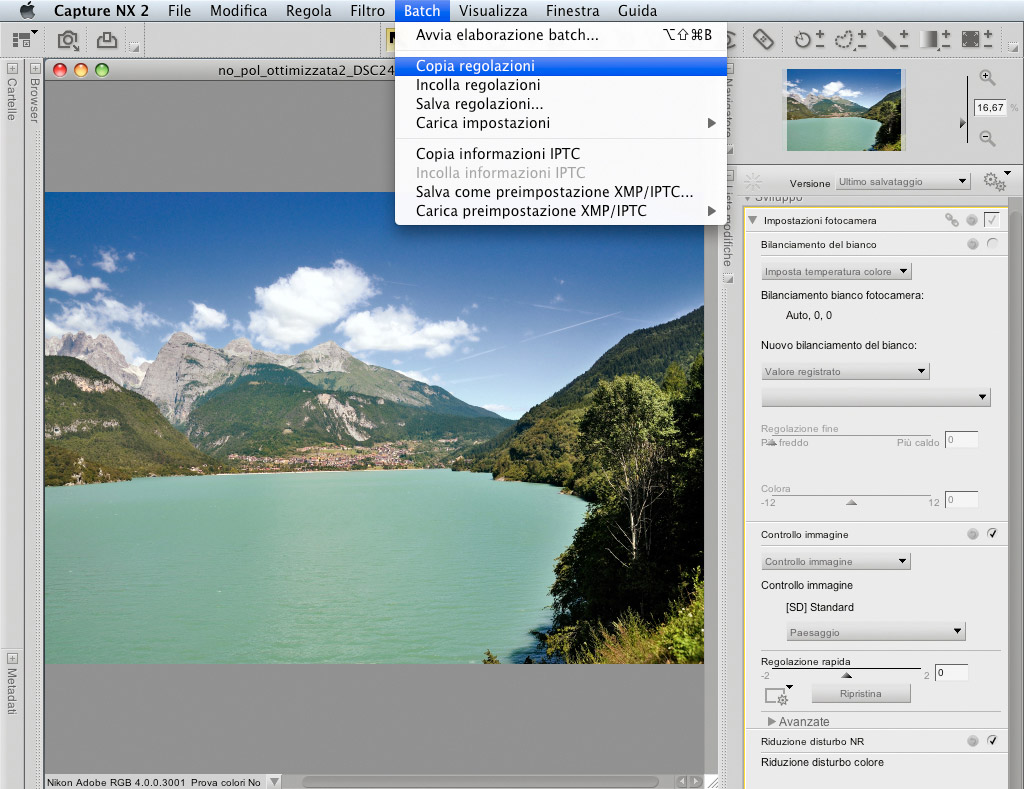Open the Imposta temperatura colore dropdown
This screenshot has height=789, width=1024.
[836, 271]
